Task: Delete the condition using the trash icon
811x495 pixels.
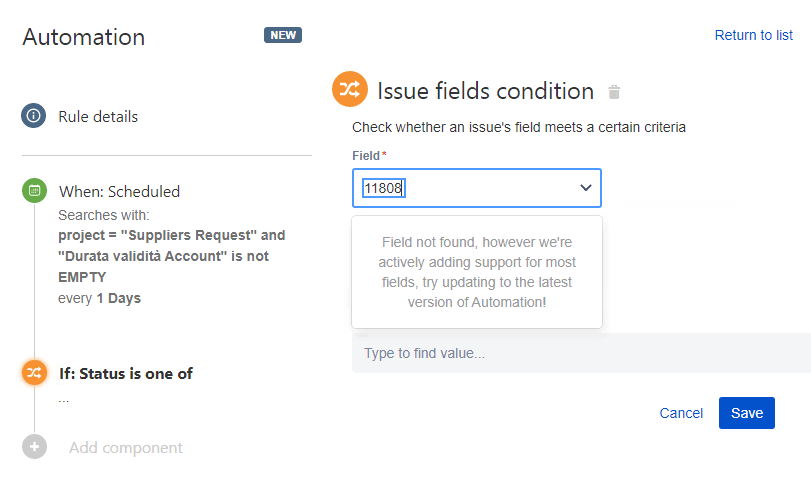Action: click(x=614, y=93)
